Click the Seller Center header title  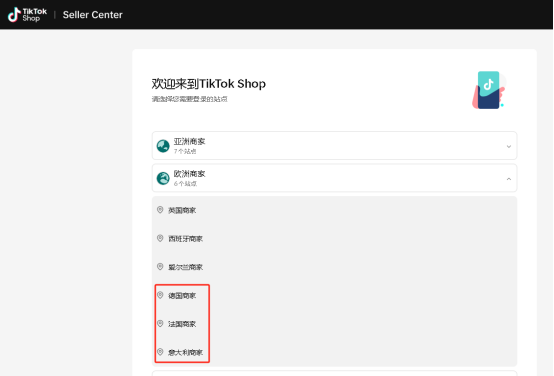click(93, 15)
